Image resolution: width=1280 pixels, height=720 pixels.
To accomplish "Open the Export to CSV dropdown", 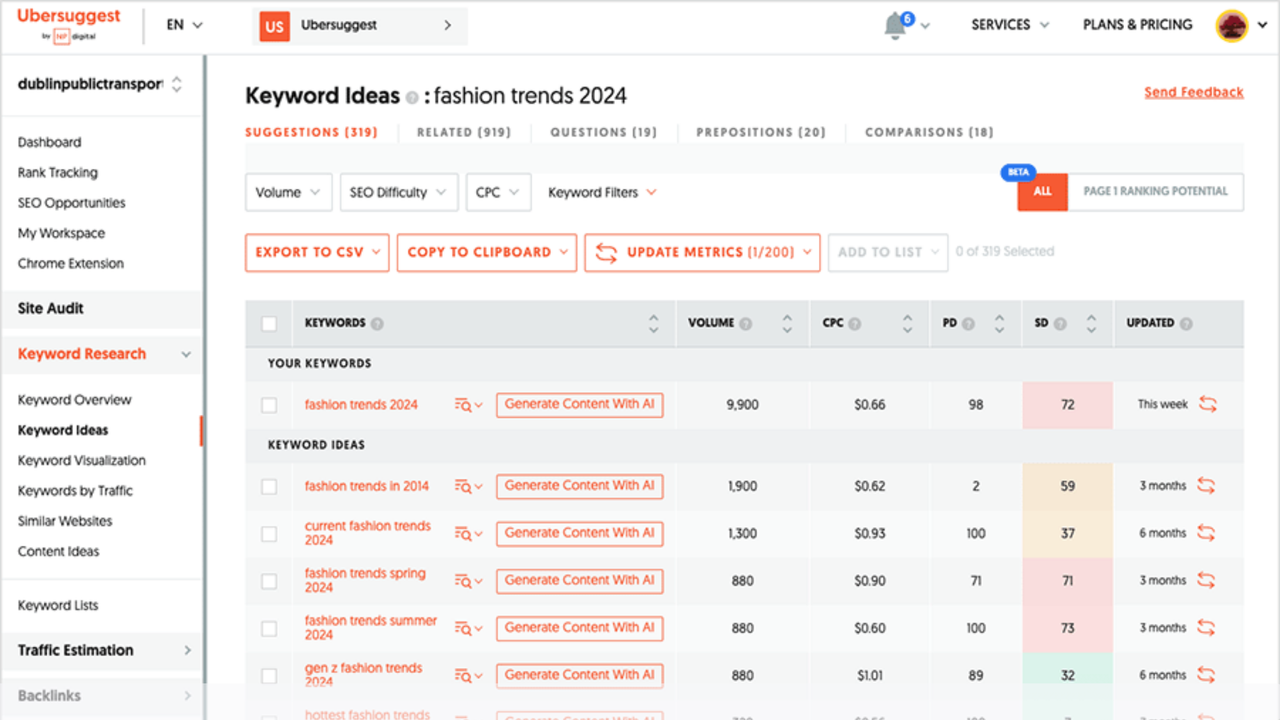I will coord(317,253).
